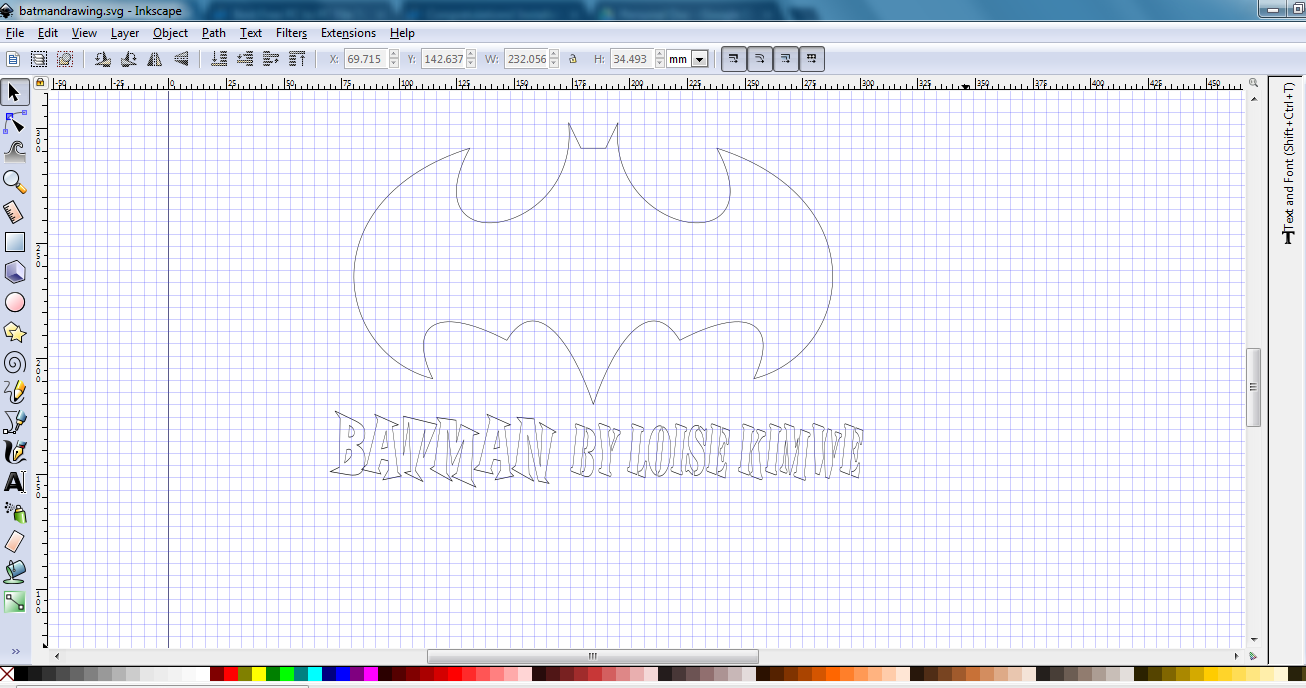1306x688 pixels.
Task: Toggle scale rounded corners option
Action: tap(760, 59)
